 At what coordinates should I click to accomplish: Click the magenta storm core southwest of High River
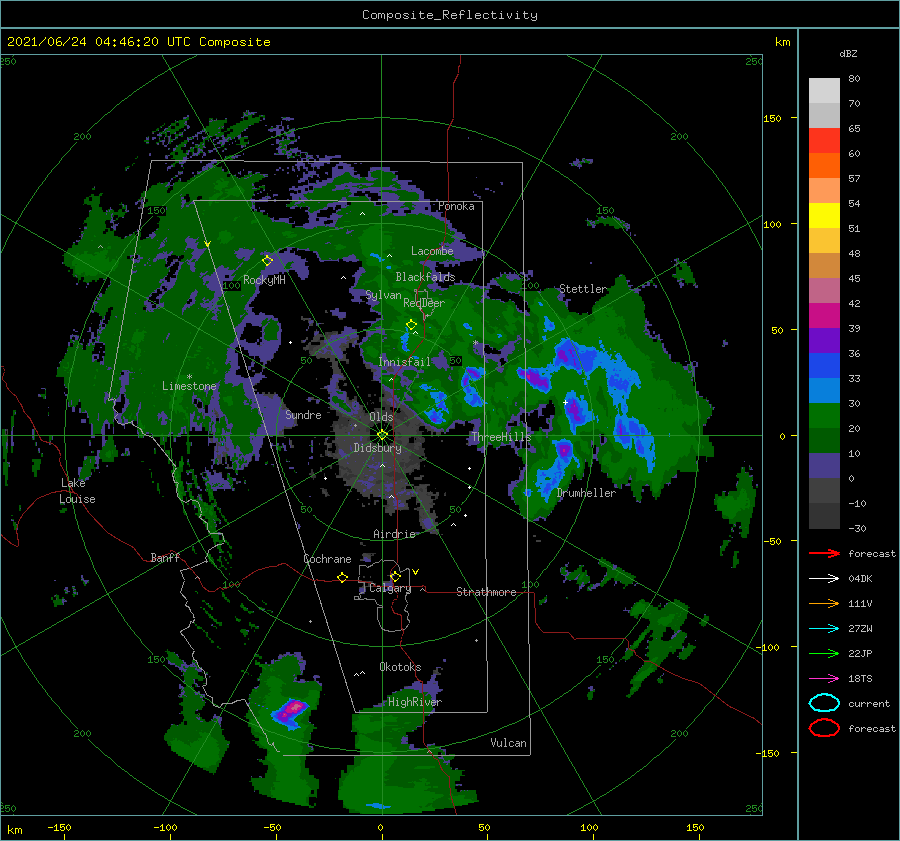294,708
